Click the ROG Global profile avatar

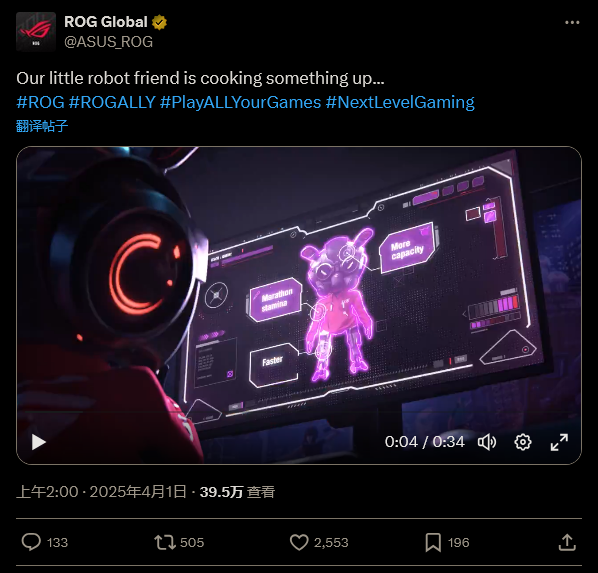click(x=36, y=32)
